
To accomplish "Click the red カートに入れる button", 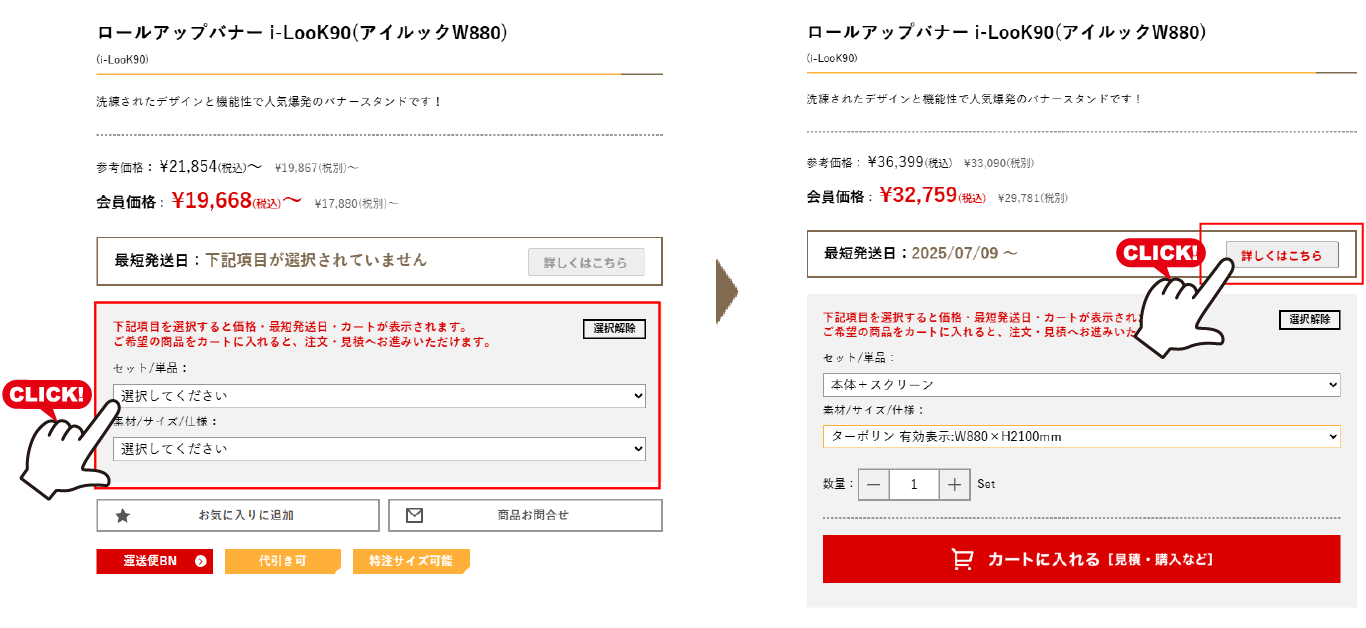I will coord(1082,559).
